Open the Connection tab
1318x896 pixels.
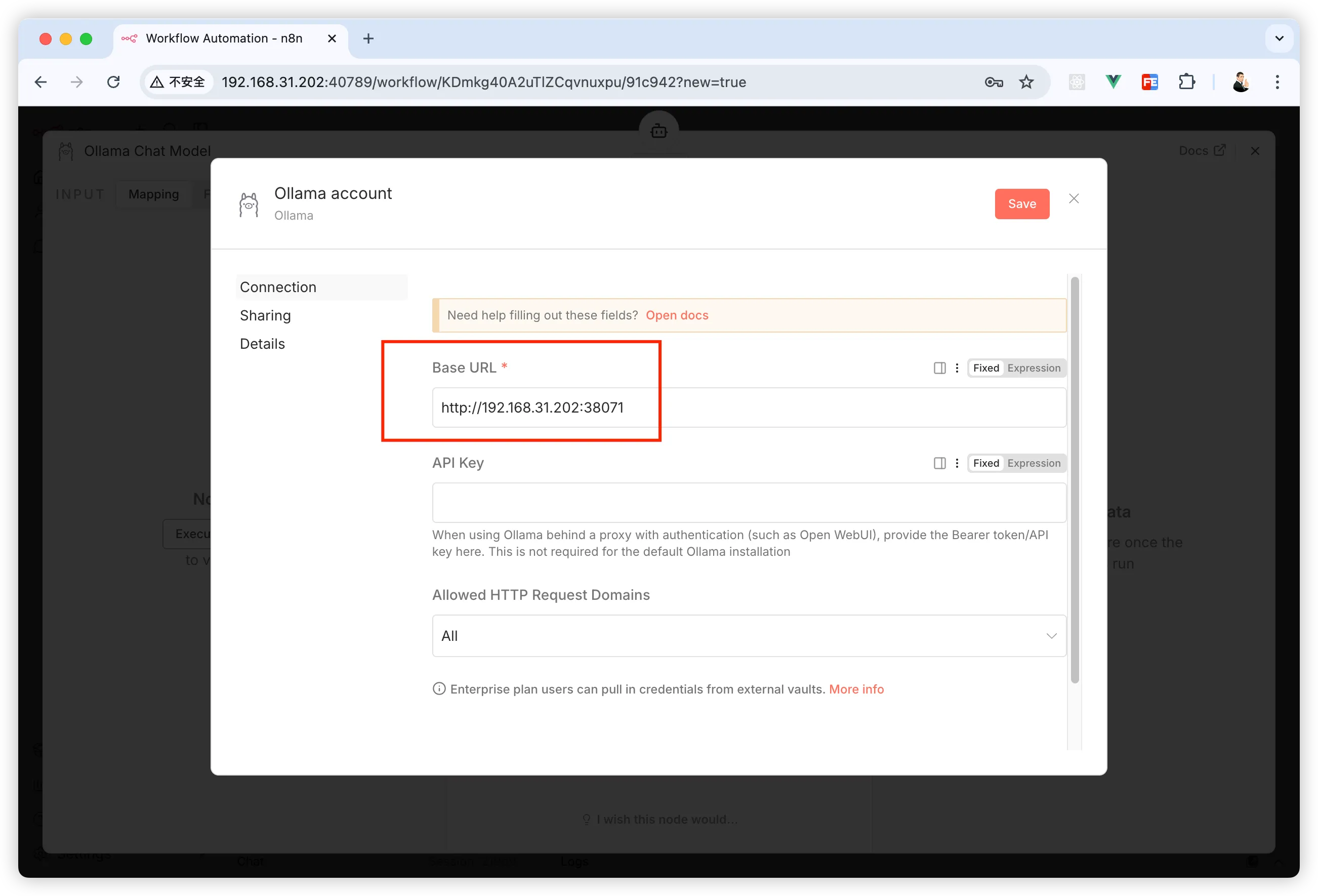tap(321, 287)
